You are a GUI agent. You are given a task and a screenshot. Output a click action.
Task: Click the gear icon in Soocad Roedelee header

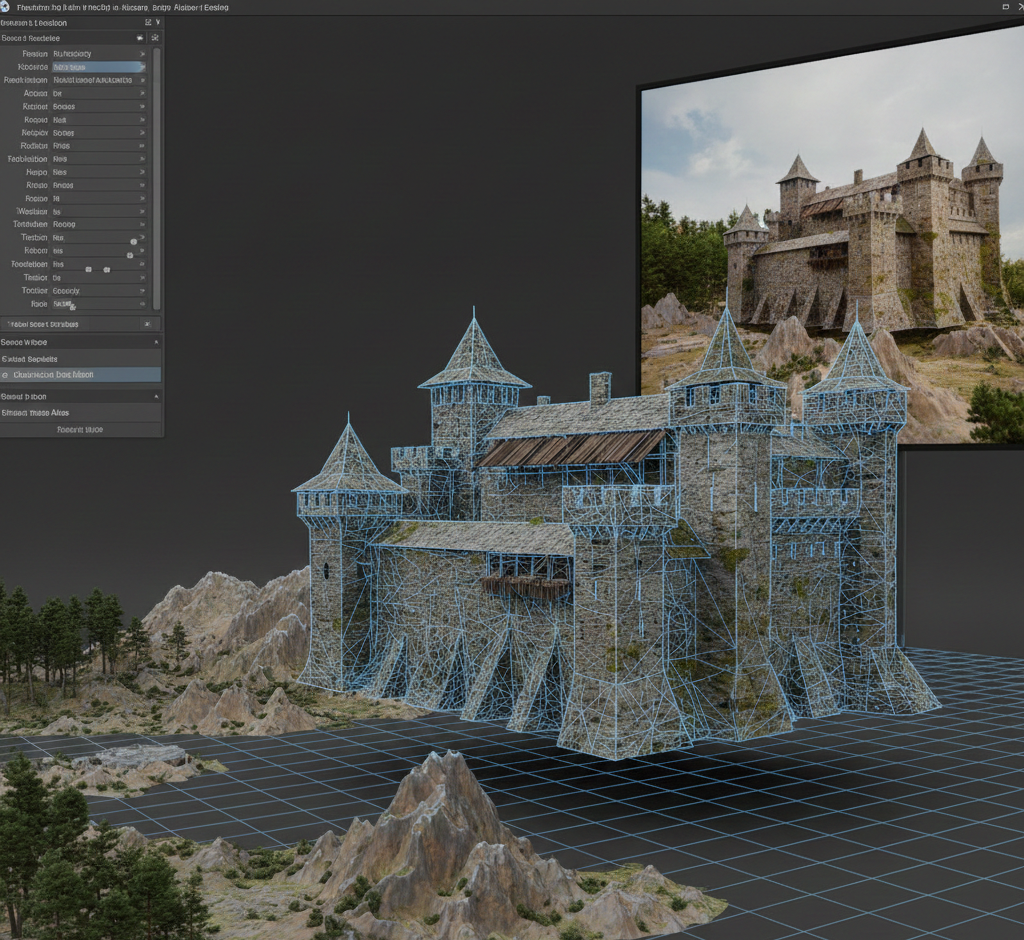(155, 37)
